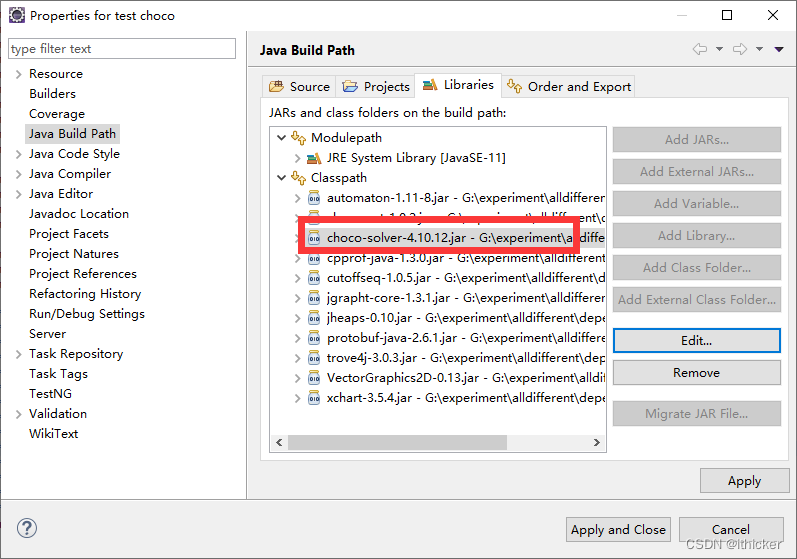Click the Add Library... button
This screenshot has width=797, height=559.
[696, 235]
